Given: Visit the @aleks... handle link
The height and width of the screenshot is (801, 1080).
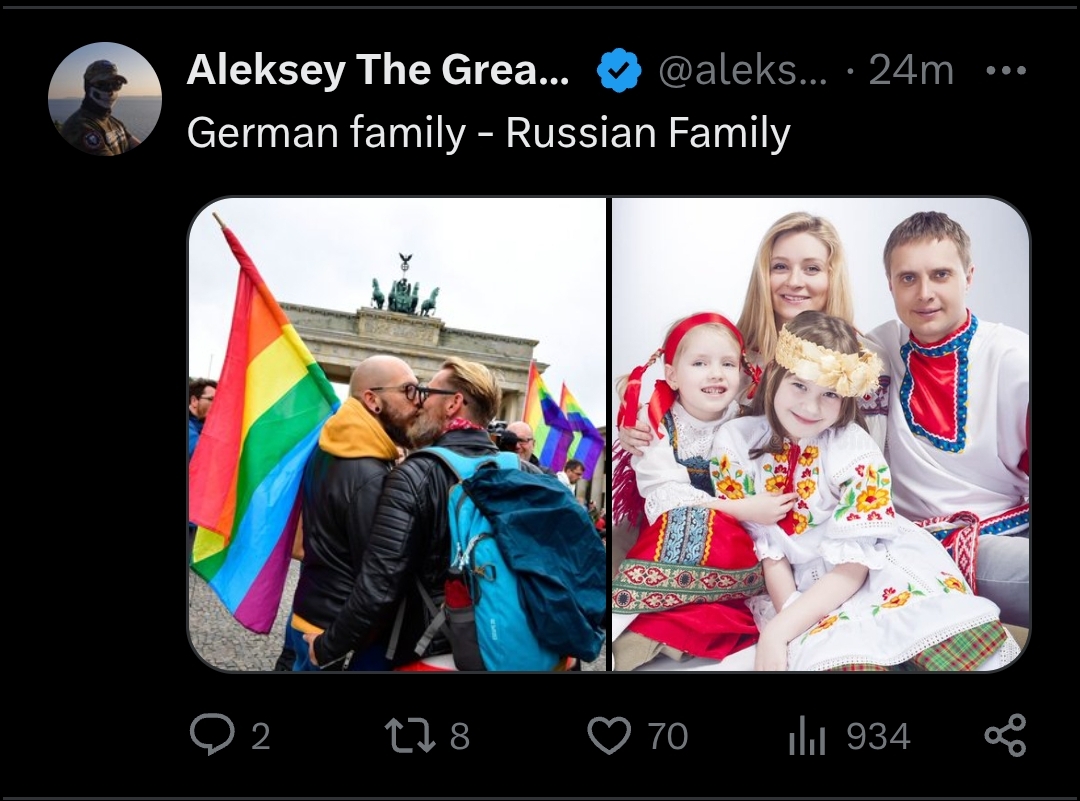Looking at the screenshot, I should (x=743, y=70).
